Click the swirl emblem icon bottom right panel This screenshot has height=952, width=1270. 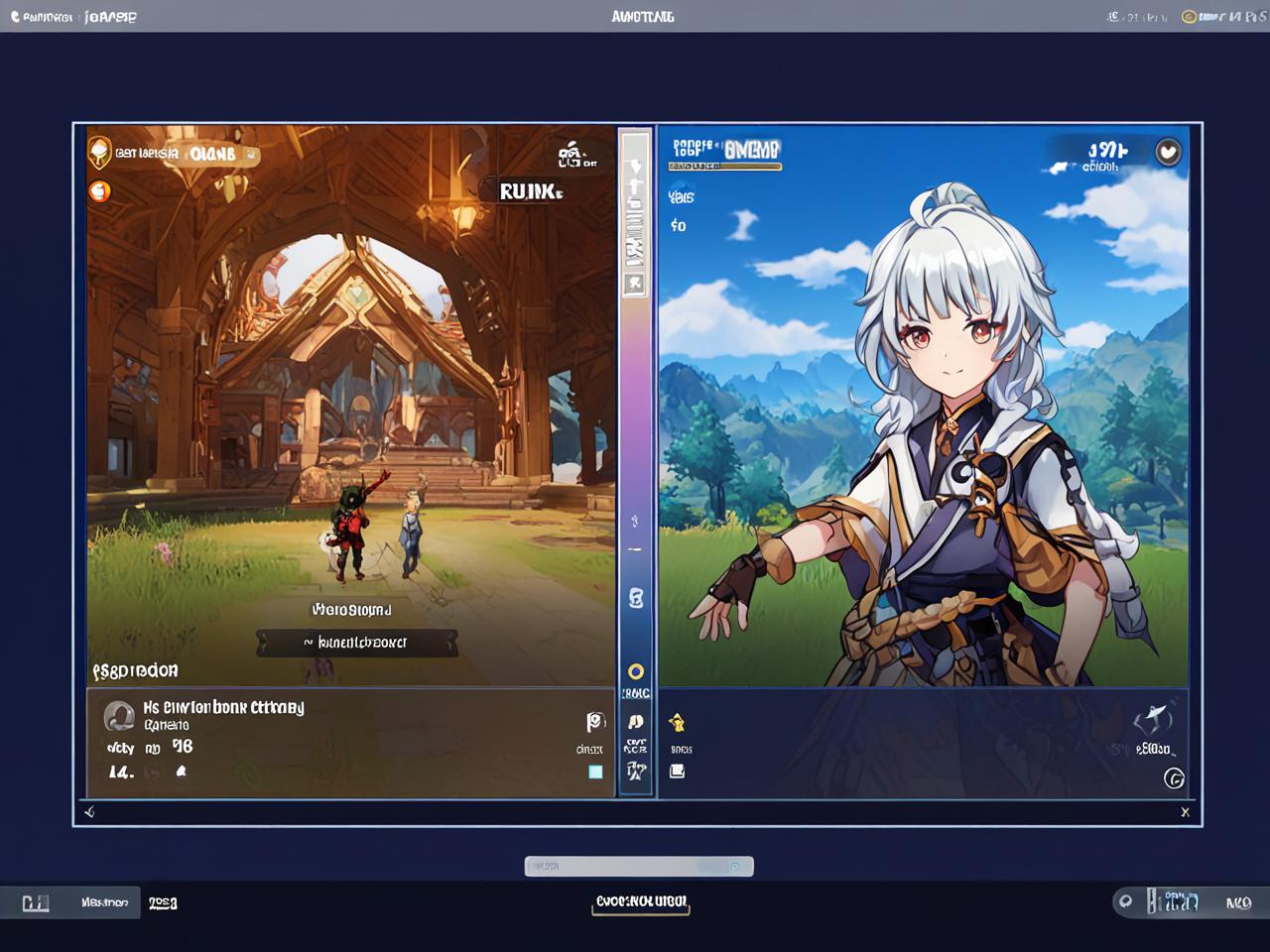coord(1154,720)
